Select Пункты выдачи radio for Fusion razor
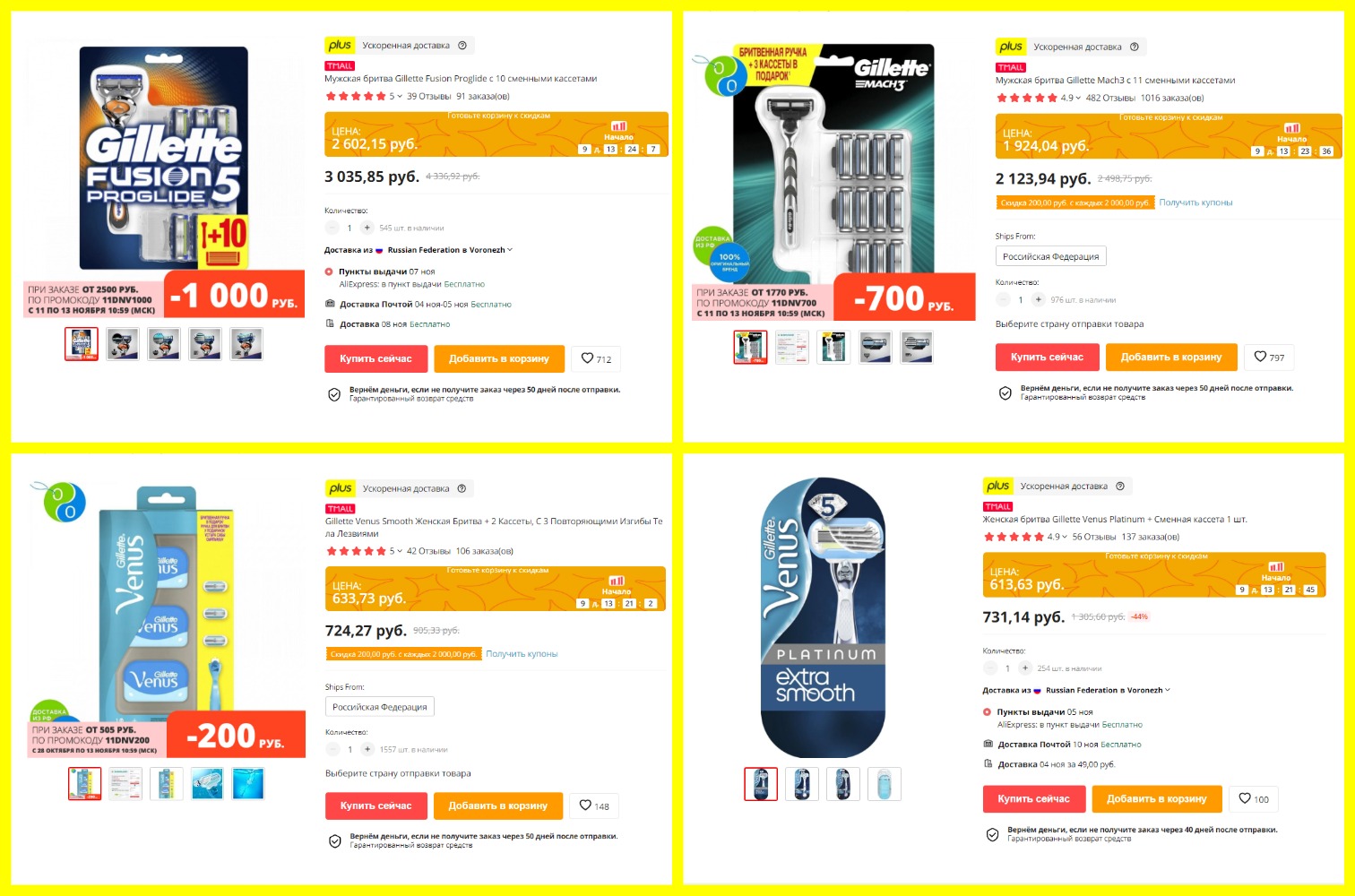 [x=330, y=271]
